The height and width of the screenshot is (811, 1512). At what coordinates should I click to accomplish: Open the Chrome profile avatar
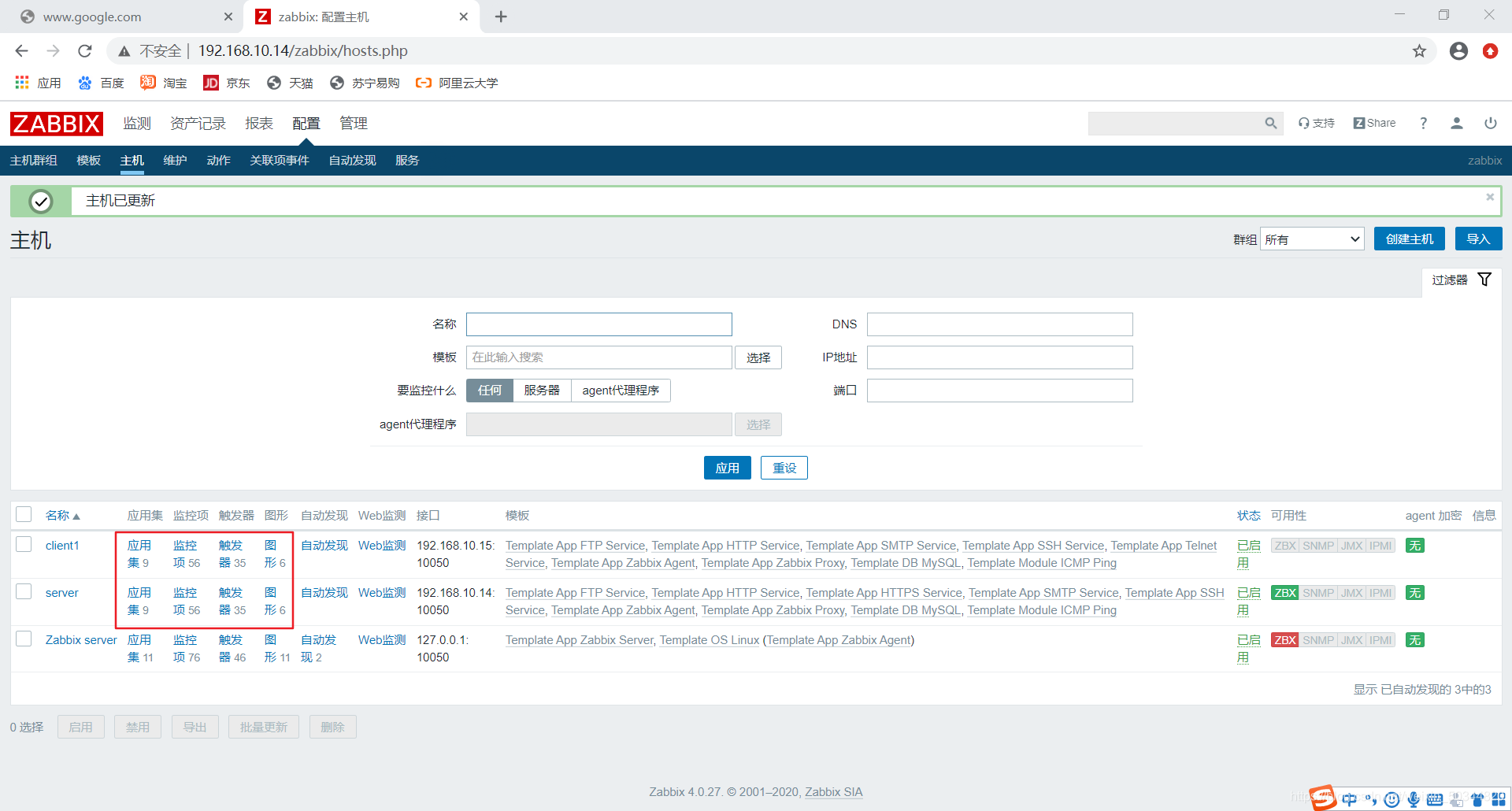tap(1458, 51)
